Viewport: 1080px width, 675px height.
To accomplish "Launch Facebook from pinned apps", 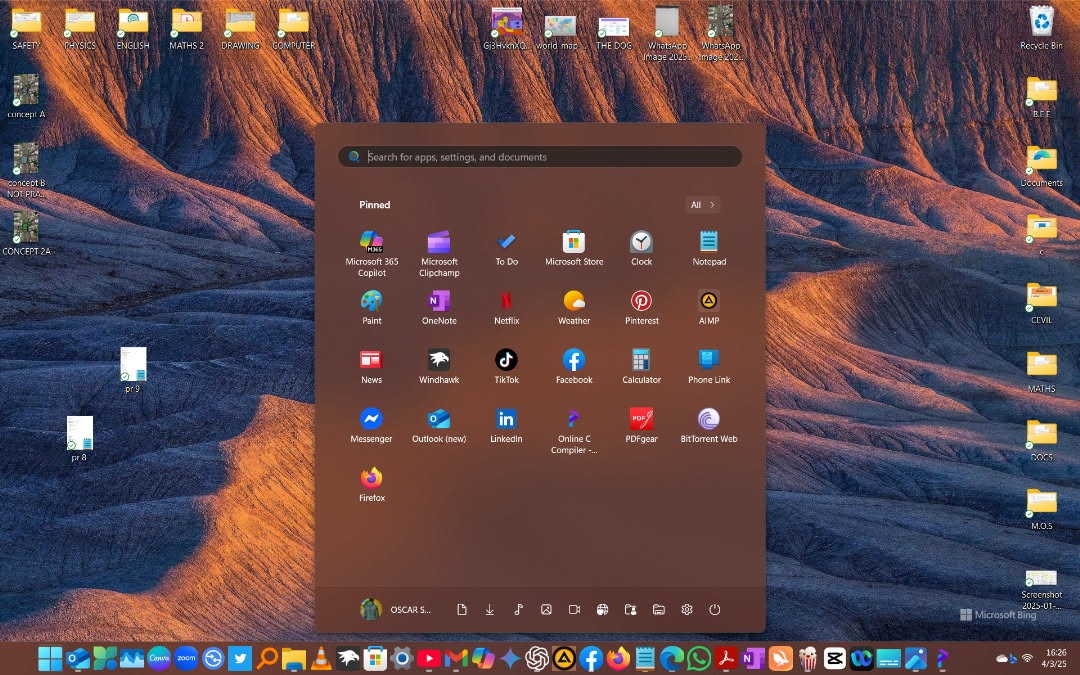I will pos(574,366).
